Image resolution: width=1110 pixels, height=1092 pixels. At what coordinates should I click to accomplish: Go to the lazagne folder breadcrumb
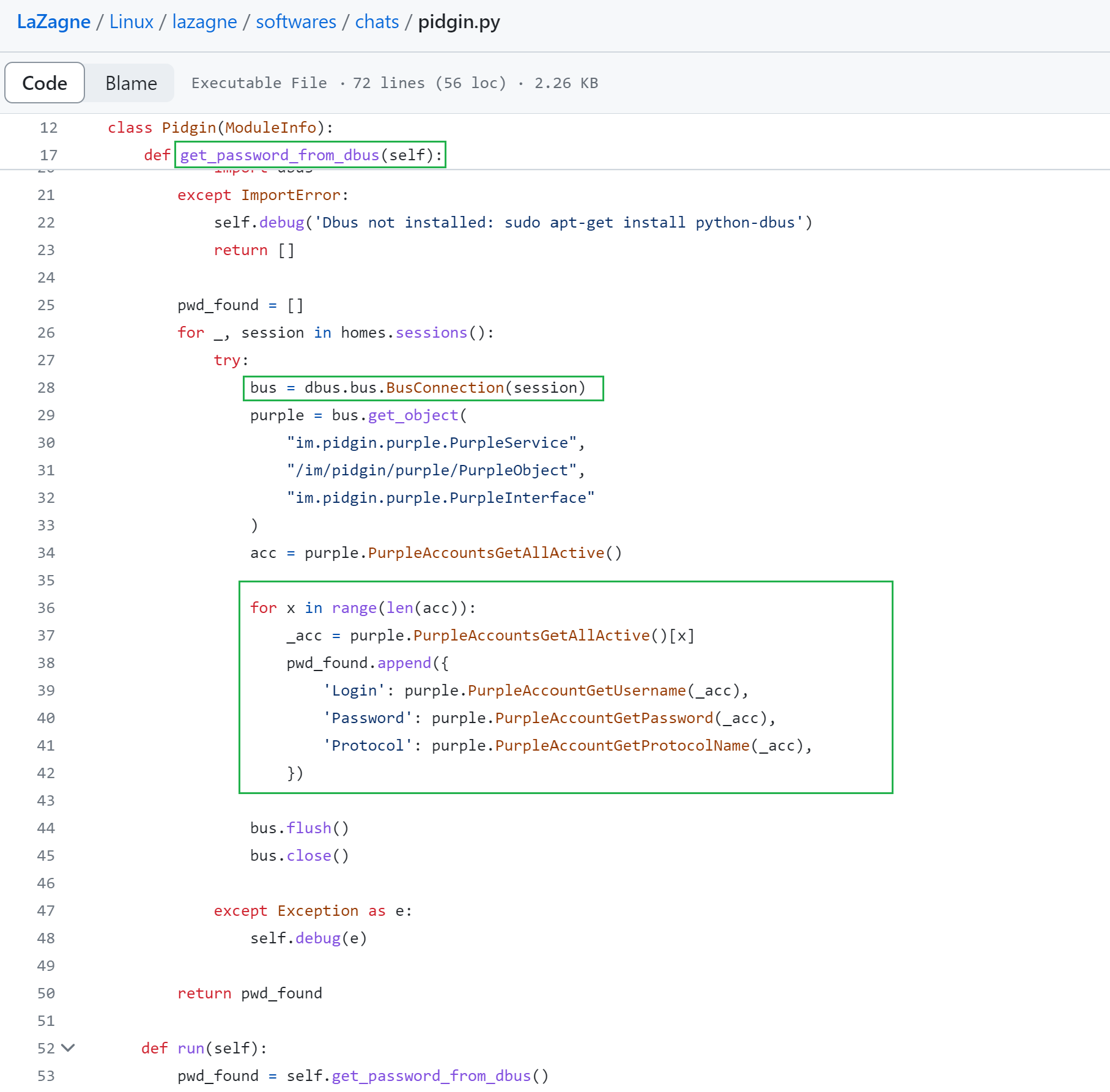[204, 22]
